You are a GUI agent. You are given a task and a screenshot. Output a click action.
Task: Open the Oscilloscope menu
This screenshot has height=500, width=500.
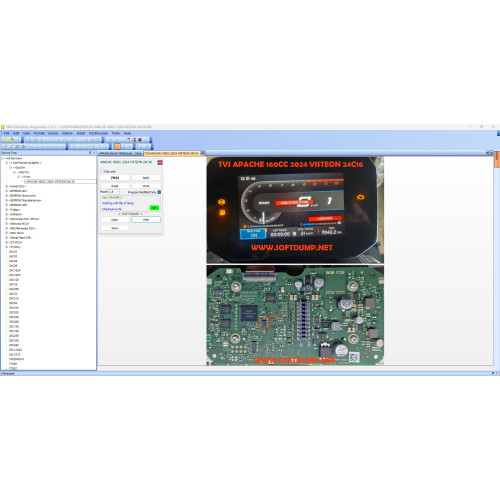point(98,133)
